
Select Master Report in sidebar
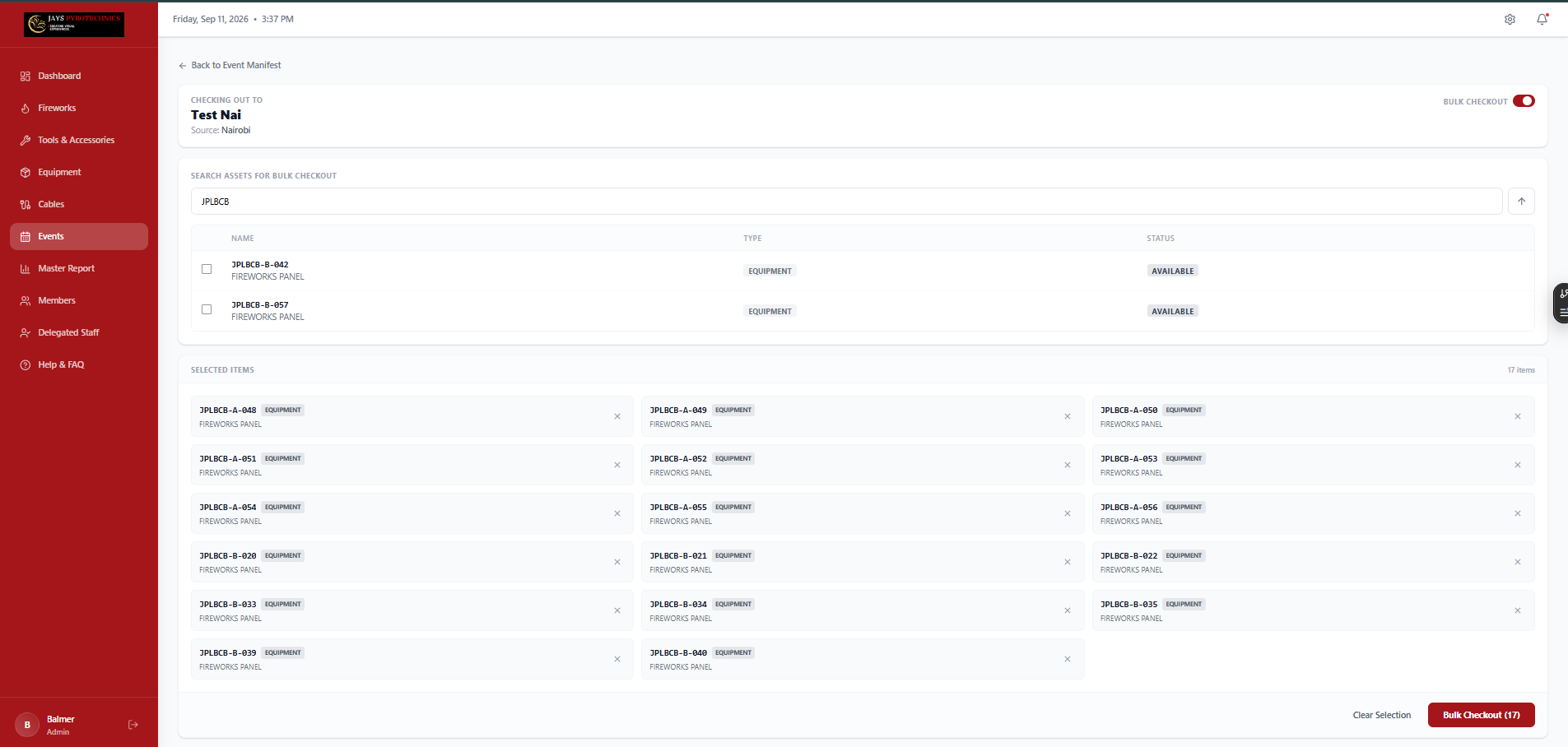[x=79, y=268]
